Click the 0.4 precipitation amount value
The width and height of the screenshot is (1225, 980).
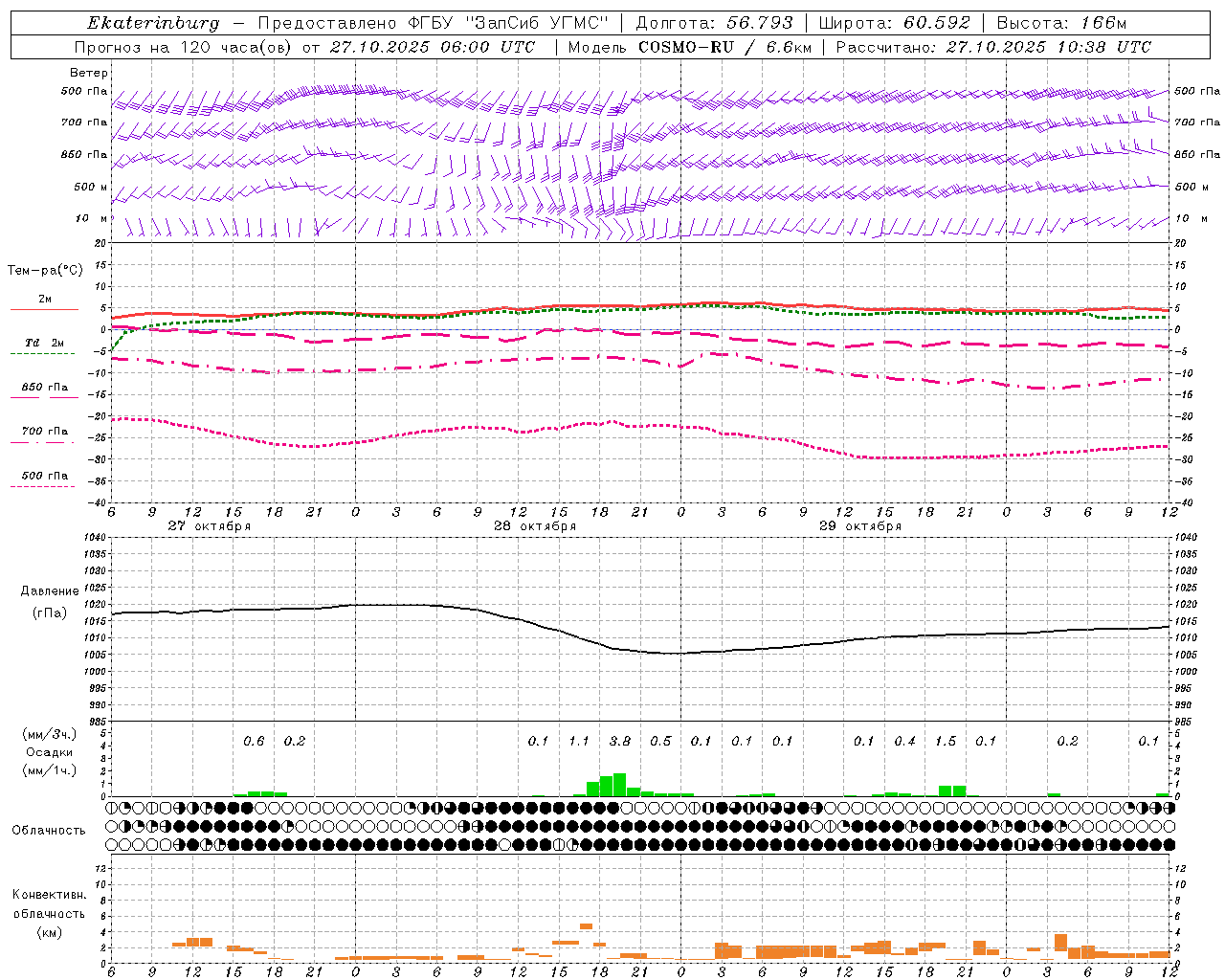[x=904, y=742]
